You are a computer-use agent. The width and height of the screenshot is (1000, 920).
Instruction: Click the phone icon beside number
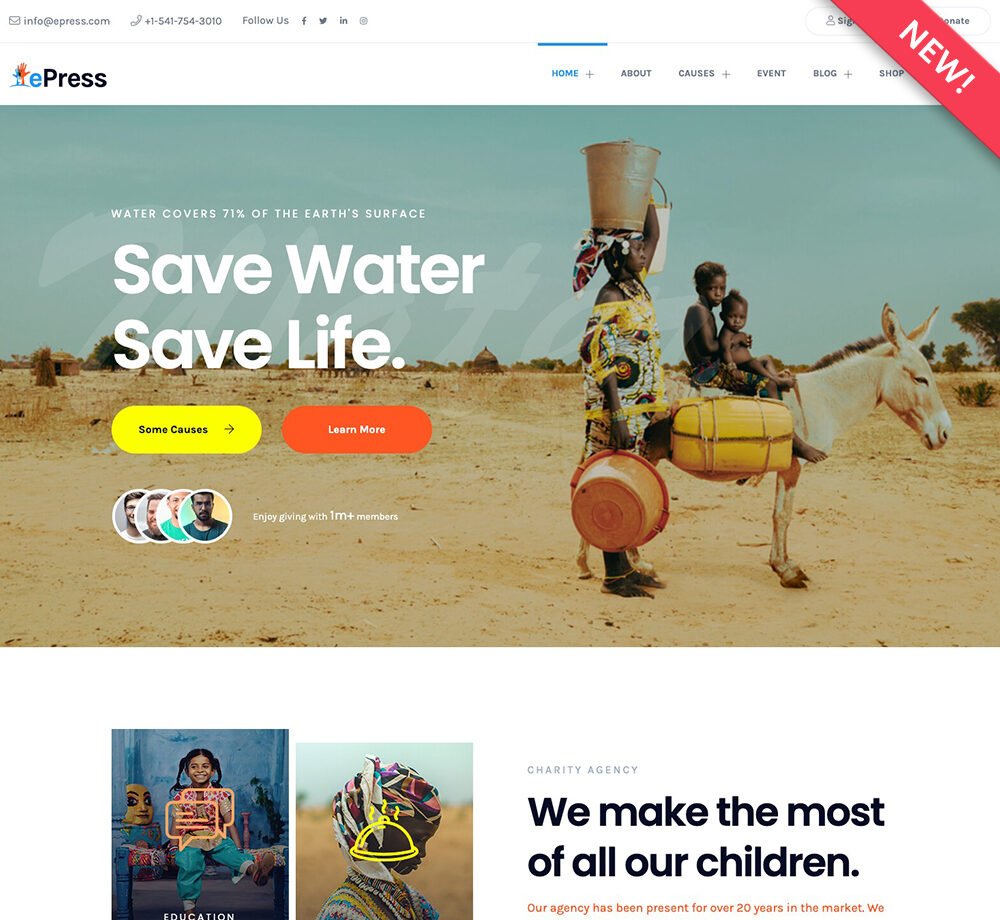135,20
